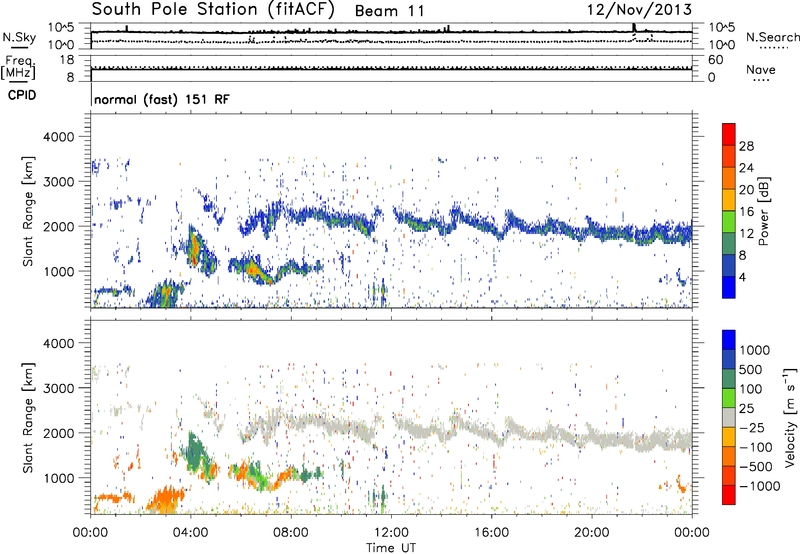
Task: Click the noise sky trace strip at top
Action: [391, 36]
